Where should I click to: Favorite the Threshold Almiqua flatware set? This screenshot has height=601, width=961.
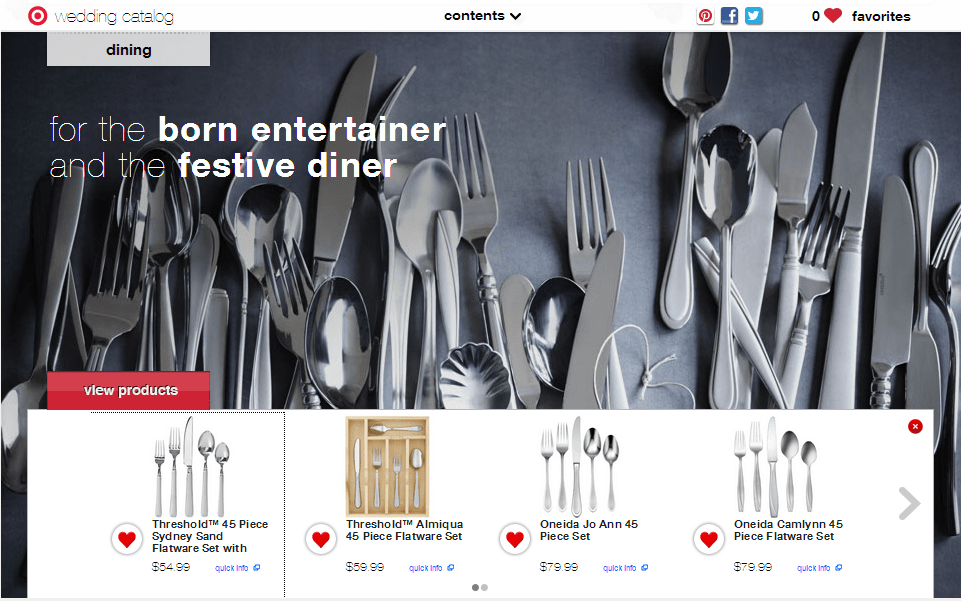point(321,540)
